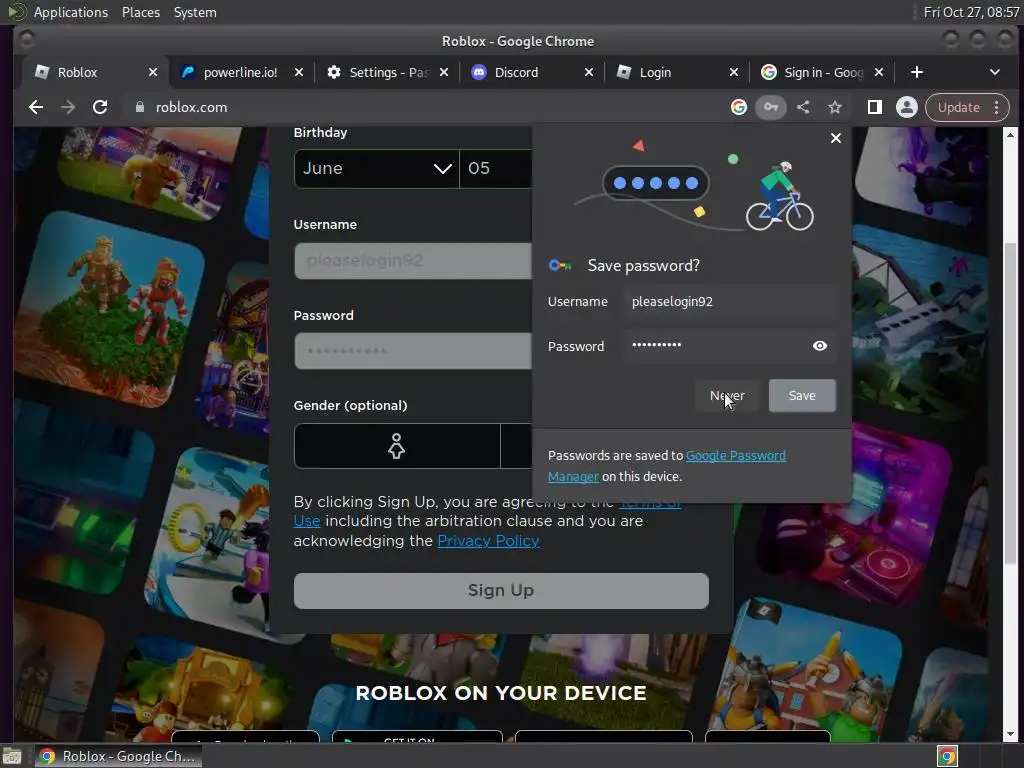Screen dimensions: 1024x768
Task: Switch to the Sign in - Google tab
Action: click(x=824, y=72)
